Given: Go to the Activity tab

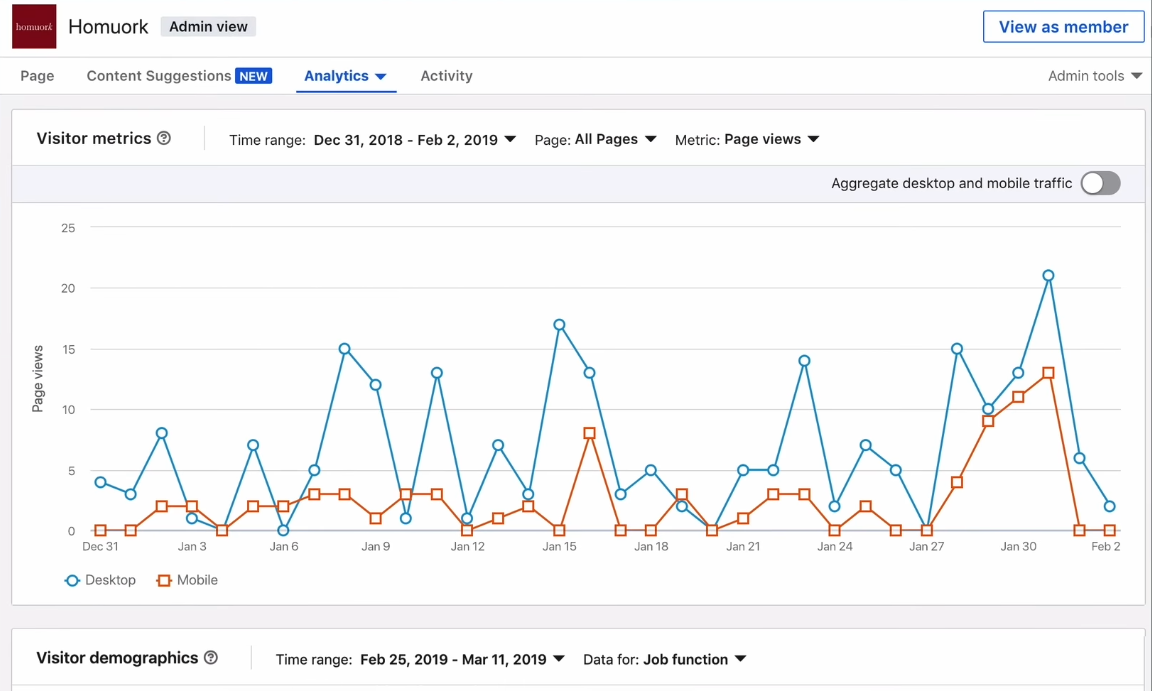Looking at the screenshot, I should 446,76.
